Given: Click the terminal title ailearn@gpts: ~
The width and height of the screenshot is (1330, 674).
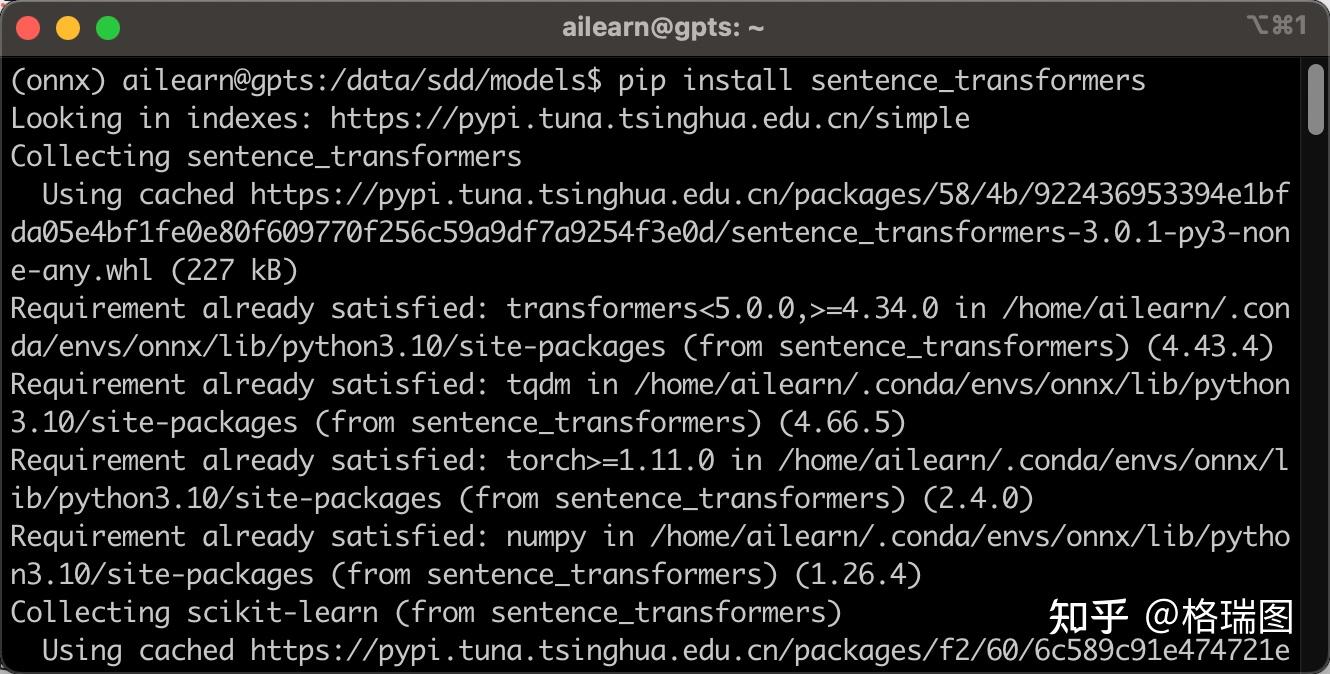Looking at the screenshot, I should coord(664,26).
